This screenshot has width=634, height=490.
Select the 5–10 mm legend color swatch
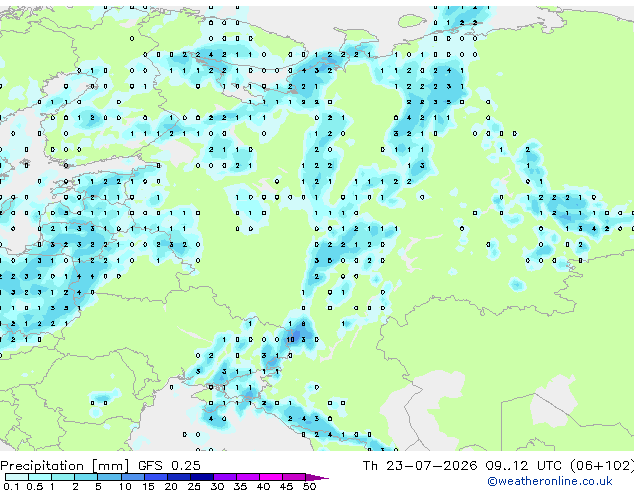tap(110, 477)
